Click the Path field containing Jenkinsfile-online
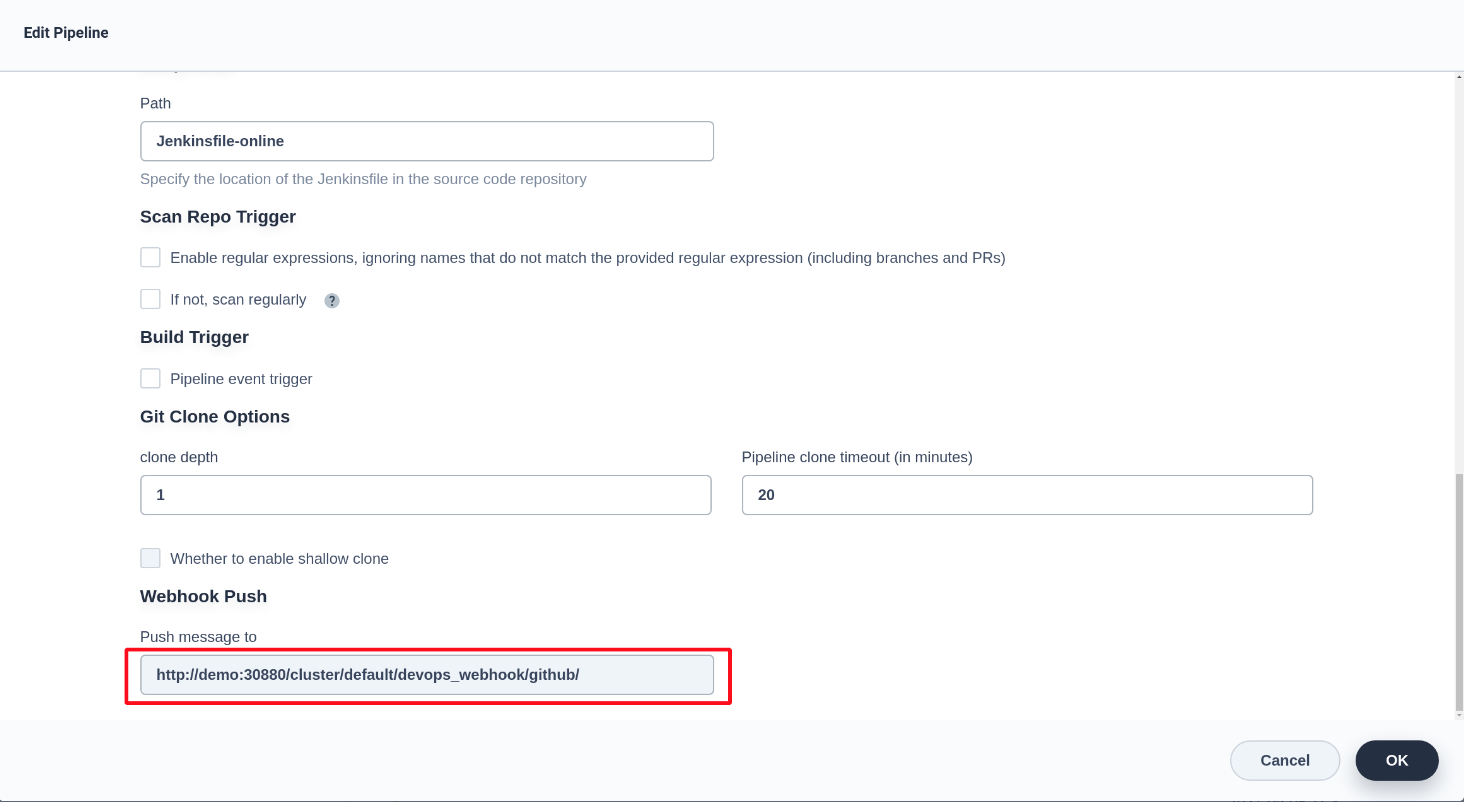Image resolution: width=1464 pixels, height=802 pixels. pyautogui.click(x=426, y=141)
